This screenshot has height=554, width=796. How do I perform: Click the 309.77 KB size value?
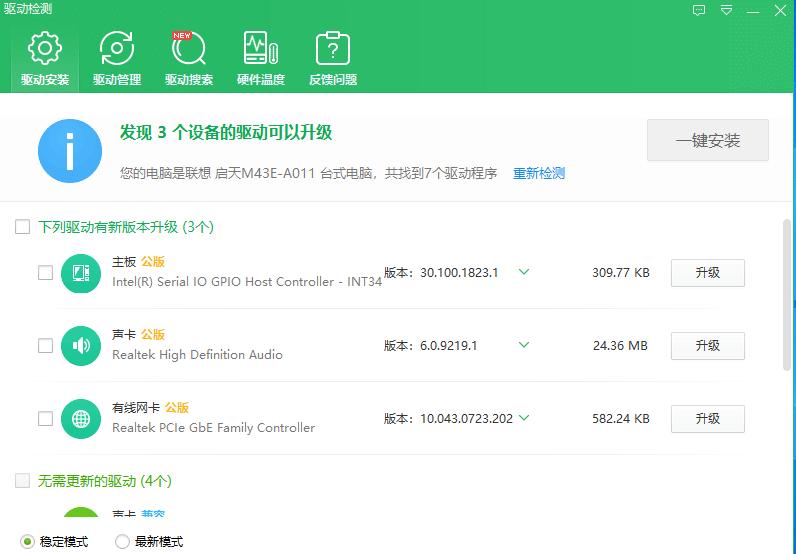coord(620,273)
